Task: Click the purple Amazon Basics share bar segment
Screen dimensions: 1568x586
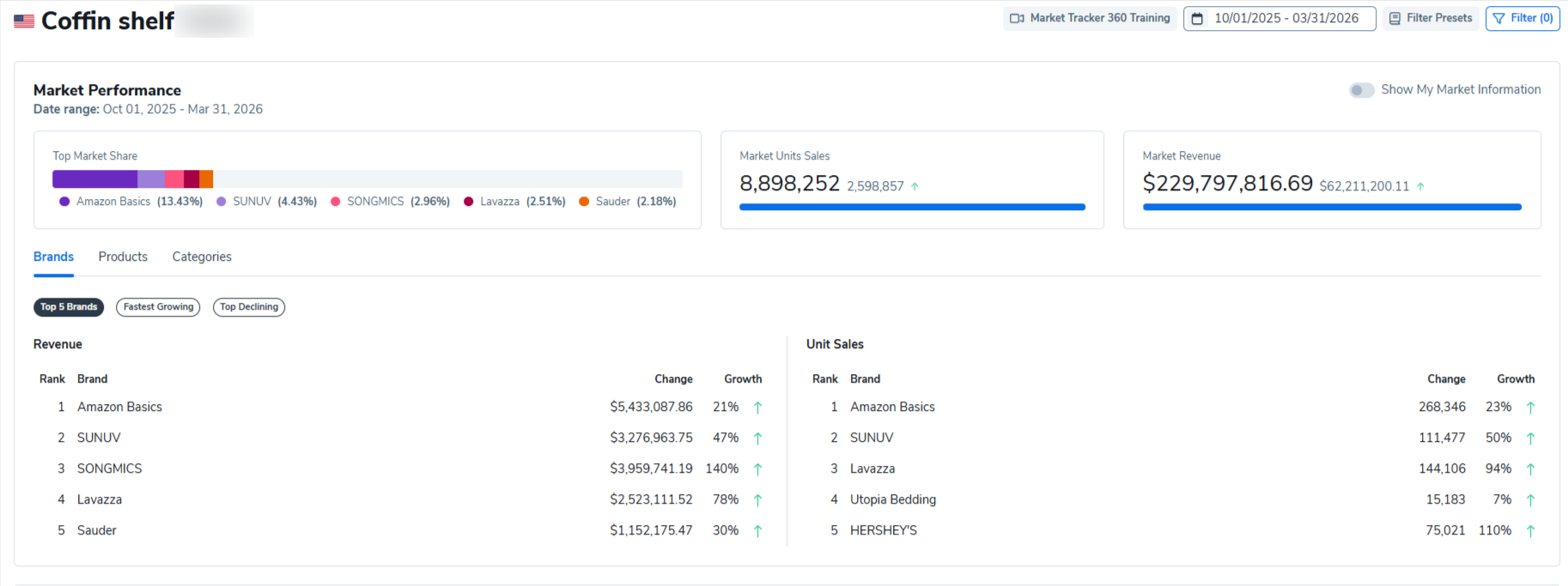Action: tap(94, 179)
